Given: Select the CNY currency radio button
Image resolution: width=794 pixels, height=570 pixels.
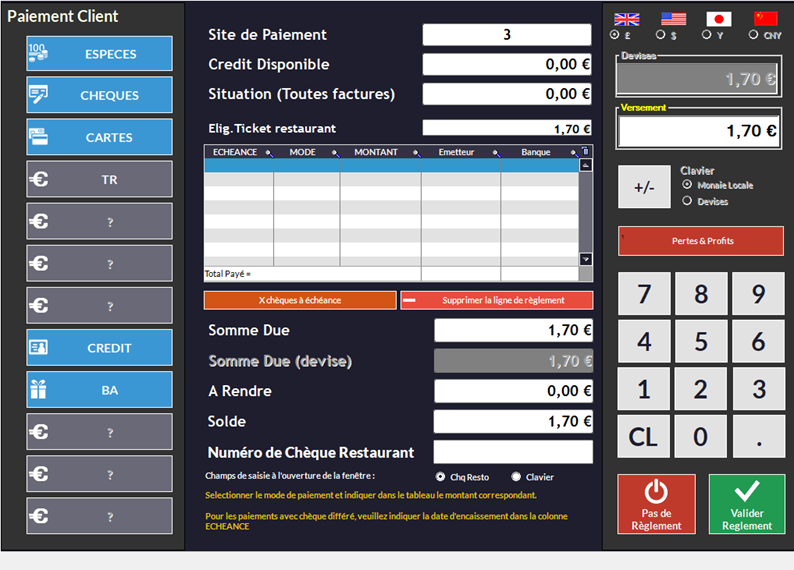Looking at the screenshot, I should click(x=753, y=35).
